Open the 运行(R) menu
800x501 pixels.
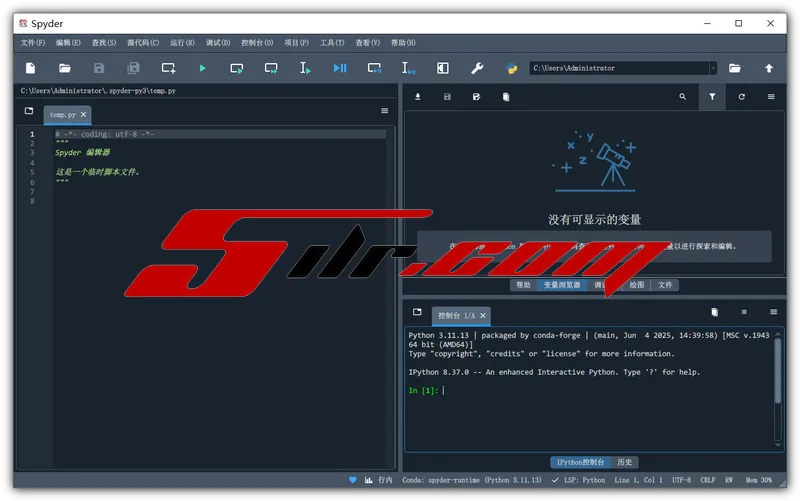182,43
